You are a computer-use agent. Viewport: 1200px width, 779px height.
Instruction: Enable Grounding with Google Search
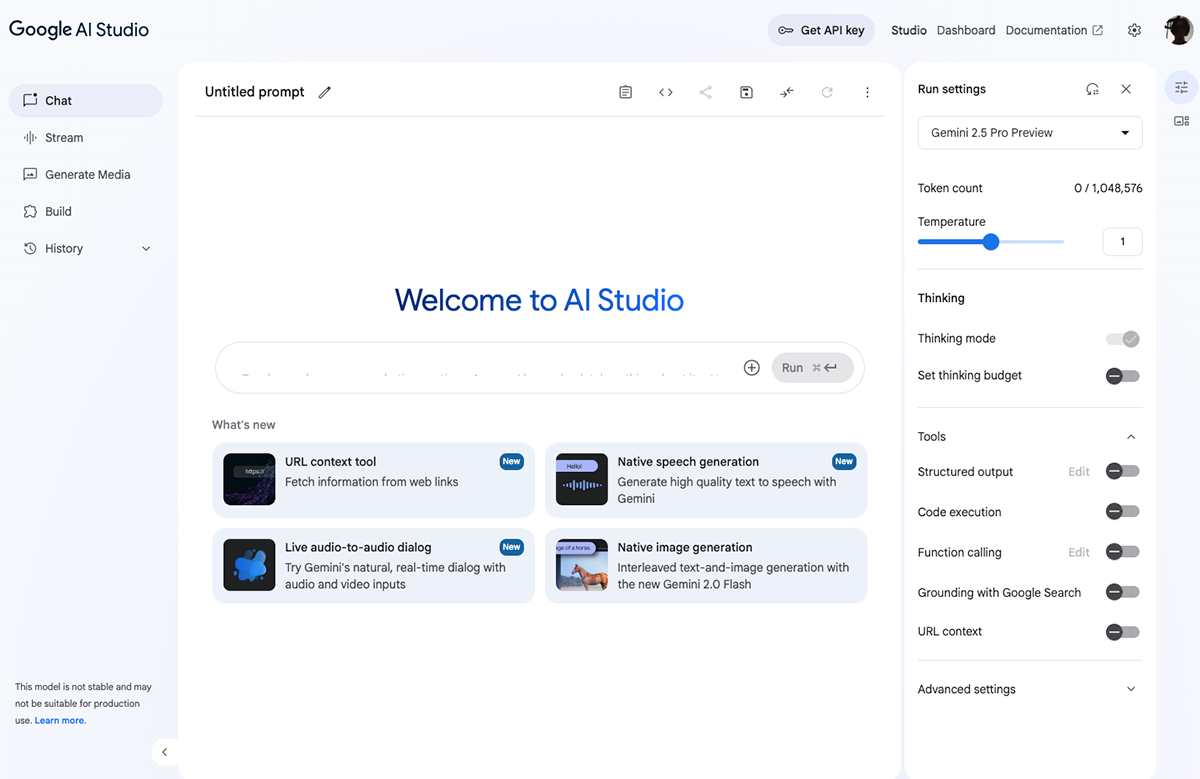click(x=1122, y=592)
